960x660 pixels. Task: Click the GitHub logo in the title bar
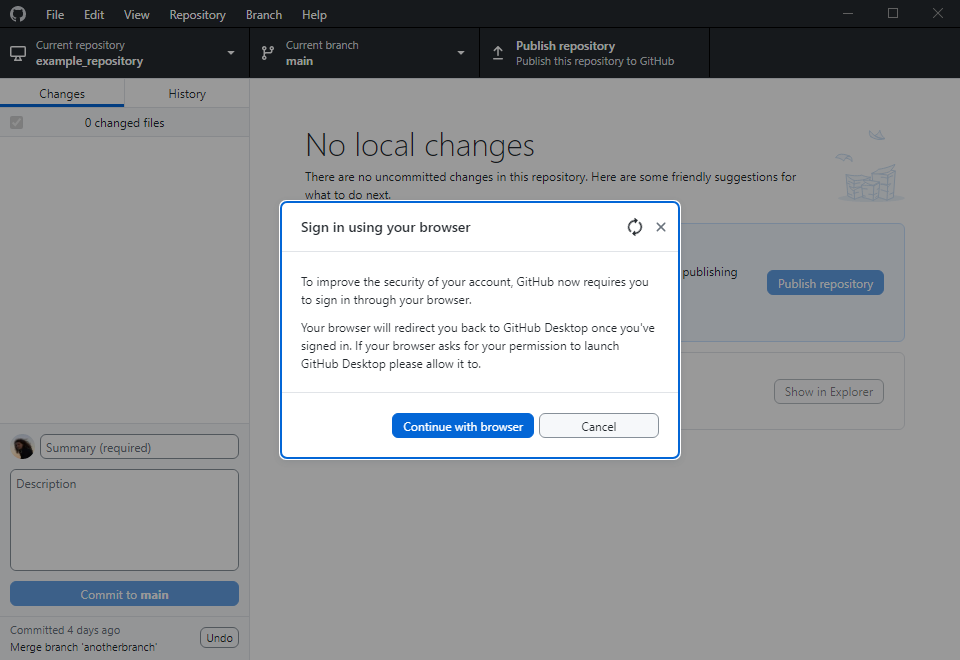click(x=18, y=13)
